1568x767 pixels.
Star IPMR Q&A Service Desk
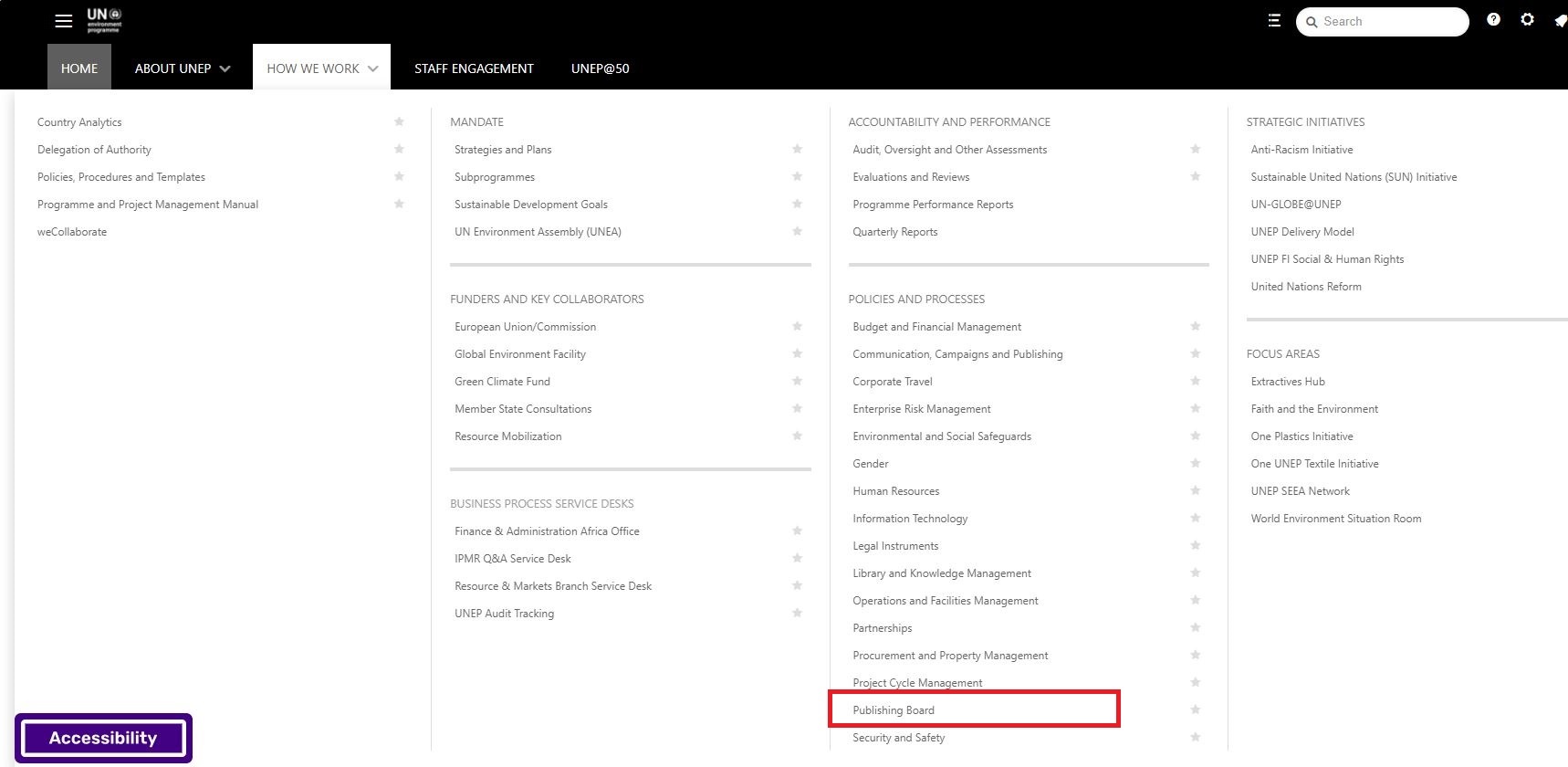797,558
